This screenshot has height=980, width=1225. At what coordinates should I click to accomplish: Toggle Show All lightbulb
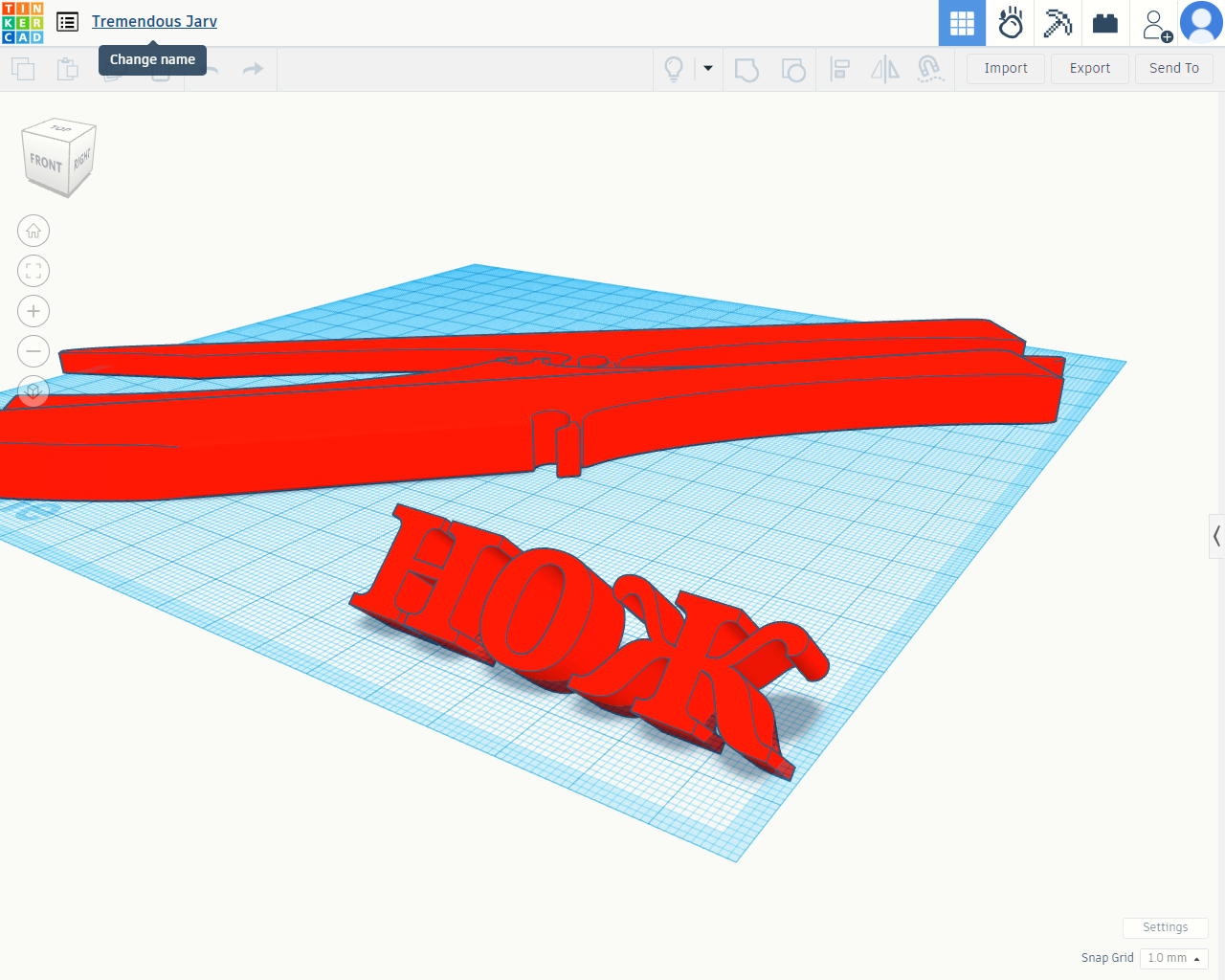pos(674,69)
